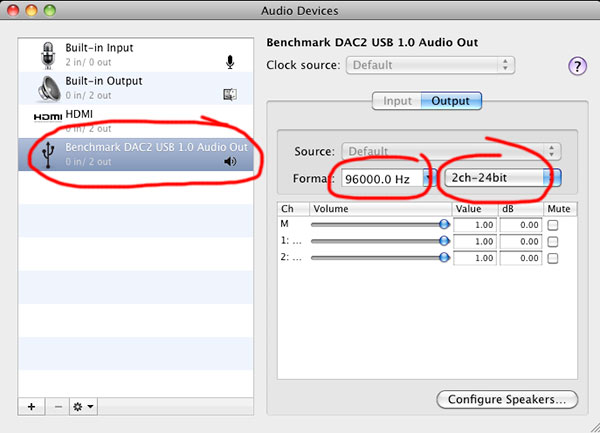Open the help question mark button
Viewport: 600px width, 433px height.
(577, 66)
